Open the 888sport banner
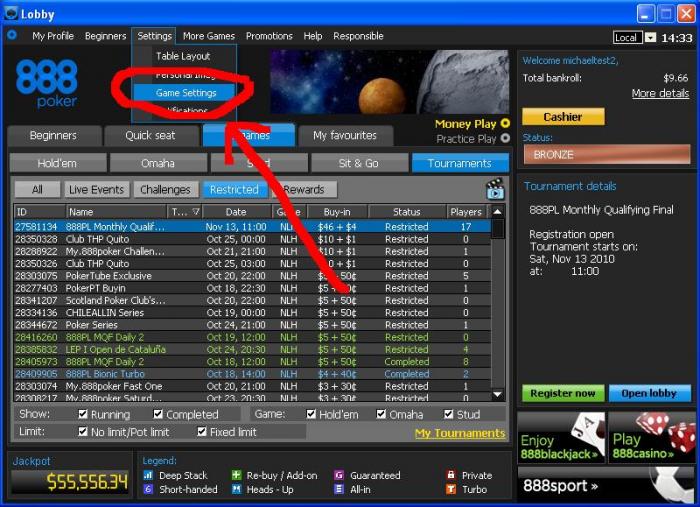 coord(606,485)
